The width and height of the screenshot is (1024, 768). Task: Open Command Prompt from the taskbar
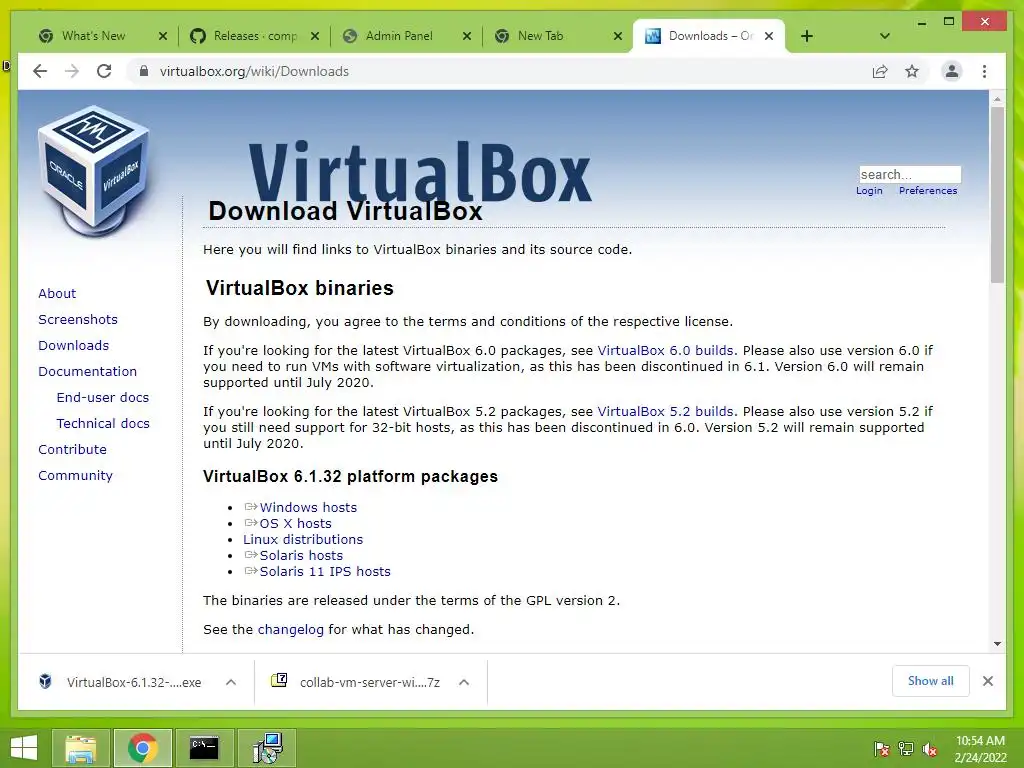tap(204, 748)
